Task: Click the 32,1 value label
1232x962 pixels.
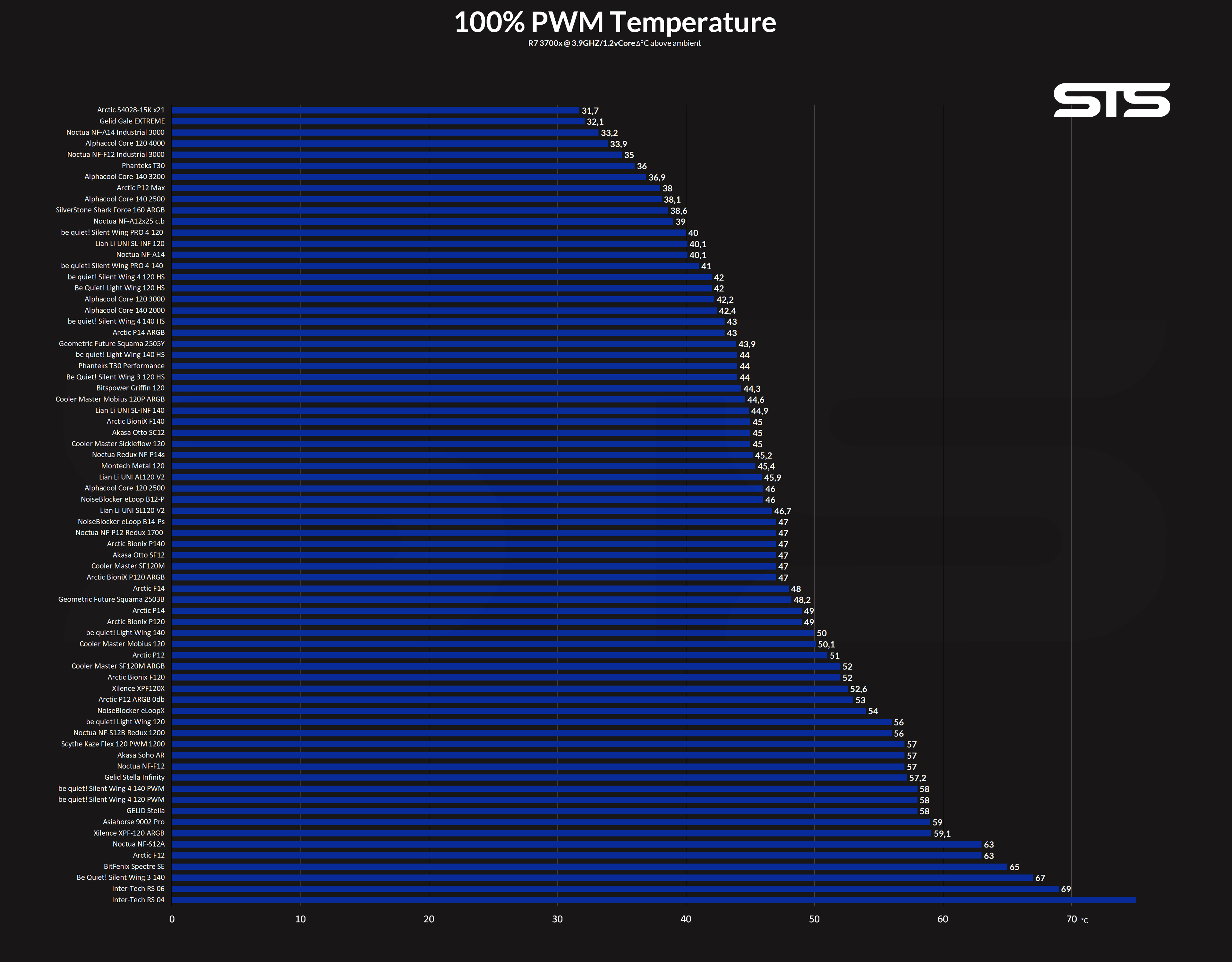Action: click(595, 122)
